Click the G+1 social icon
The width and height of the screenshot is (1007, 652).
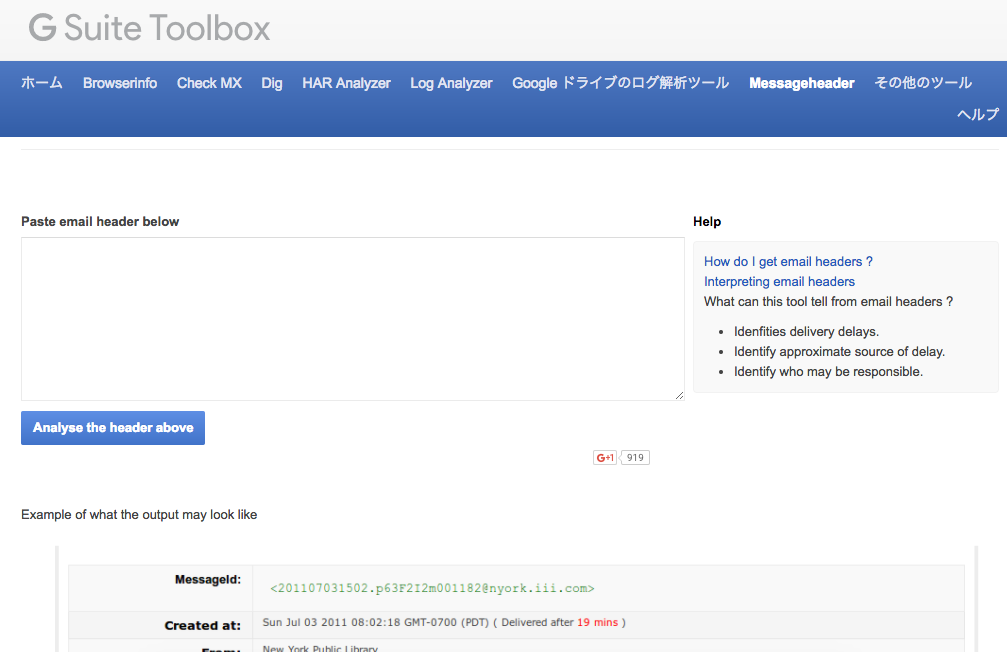604,457
